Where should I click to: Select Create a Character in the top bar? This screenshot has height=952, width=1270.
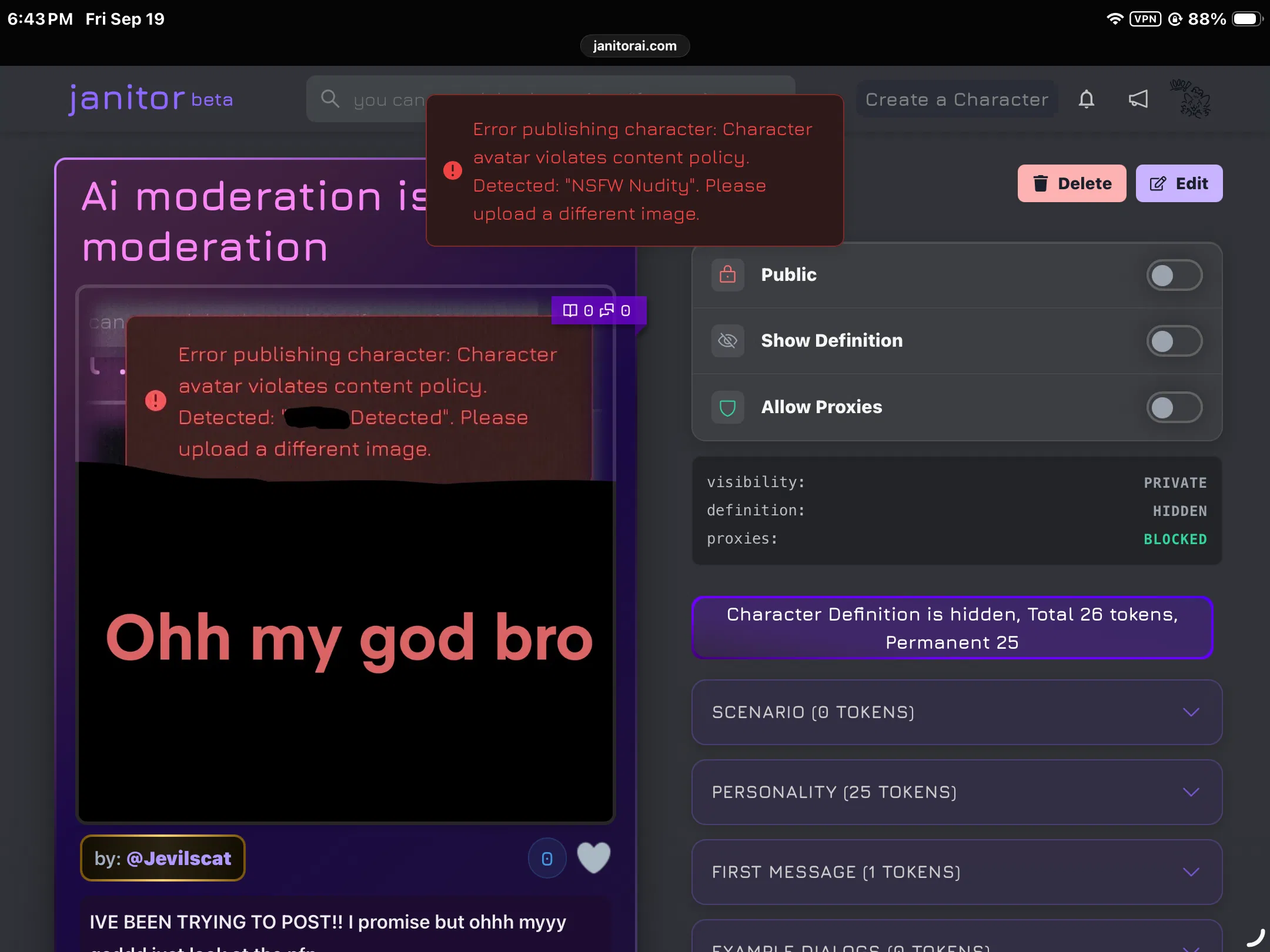tap(957, 99)
